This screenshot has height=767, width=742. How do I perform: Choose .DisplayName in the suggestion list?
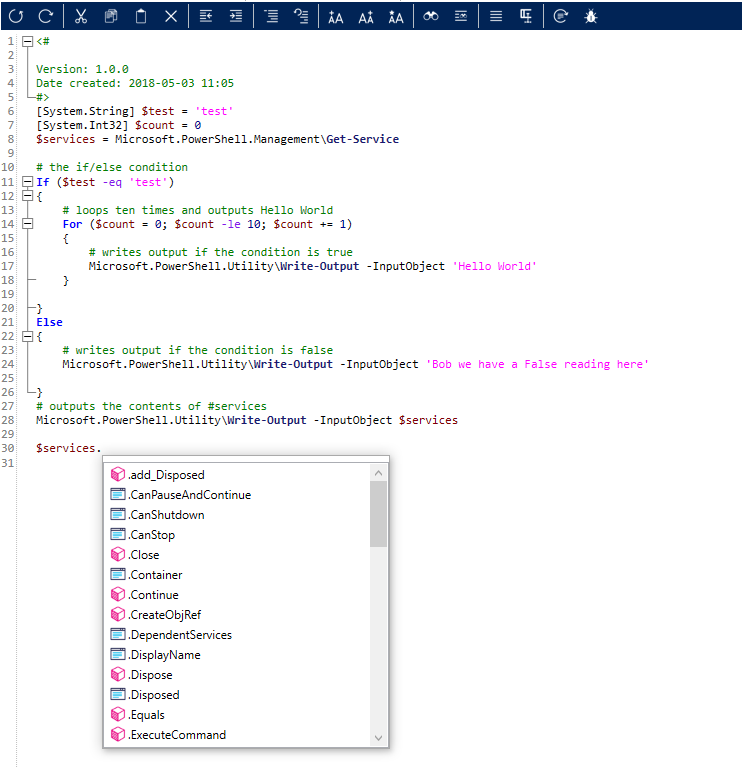[x=164, y=655]
